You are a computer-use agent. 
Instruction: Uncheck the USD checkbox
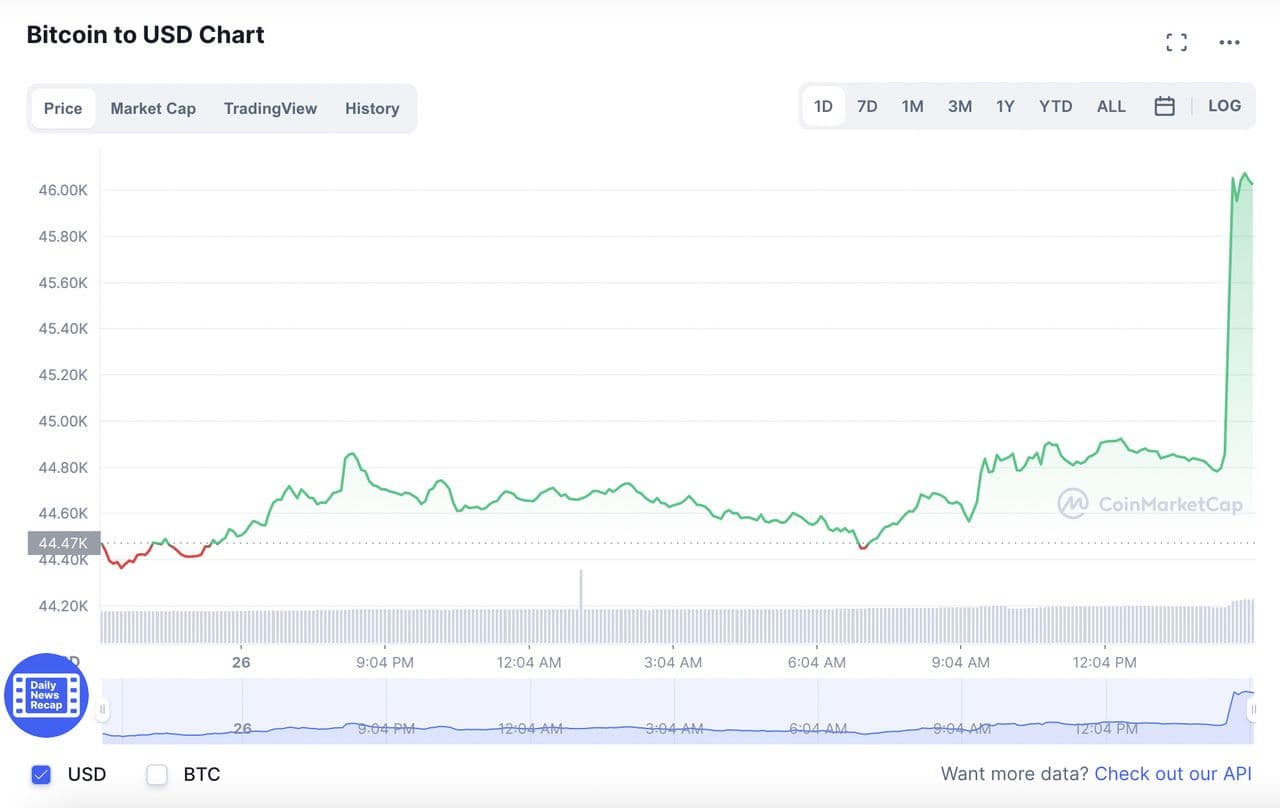(41, 774)
